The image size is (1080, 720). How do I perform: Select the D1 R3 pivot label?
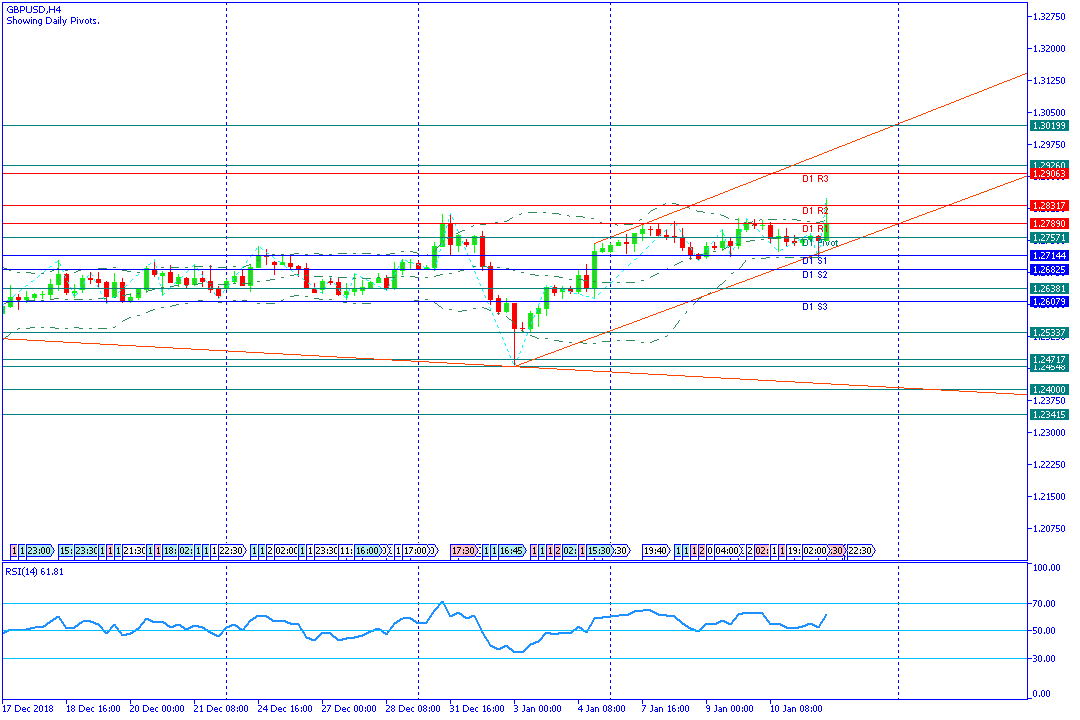816,179
